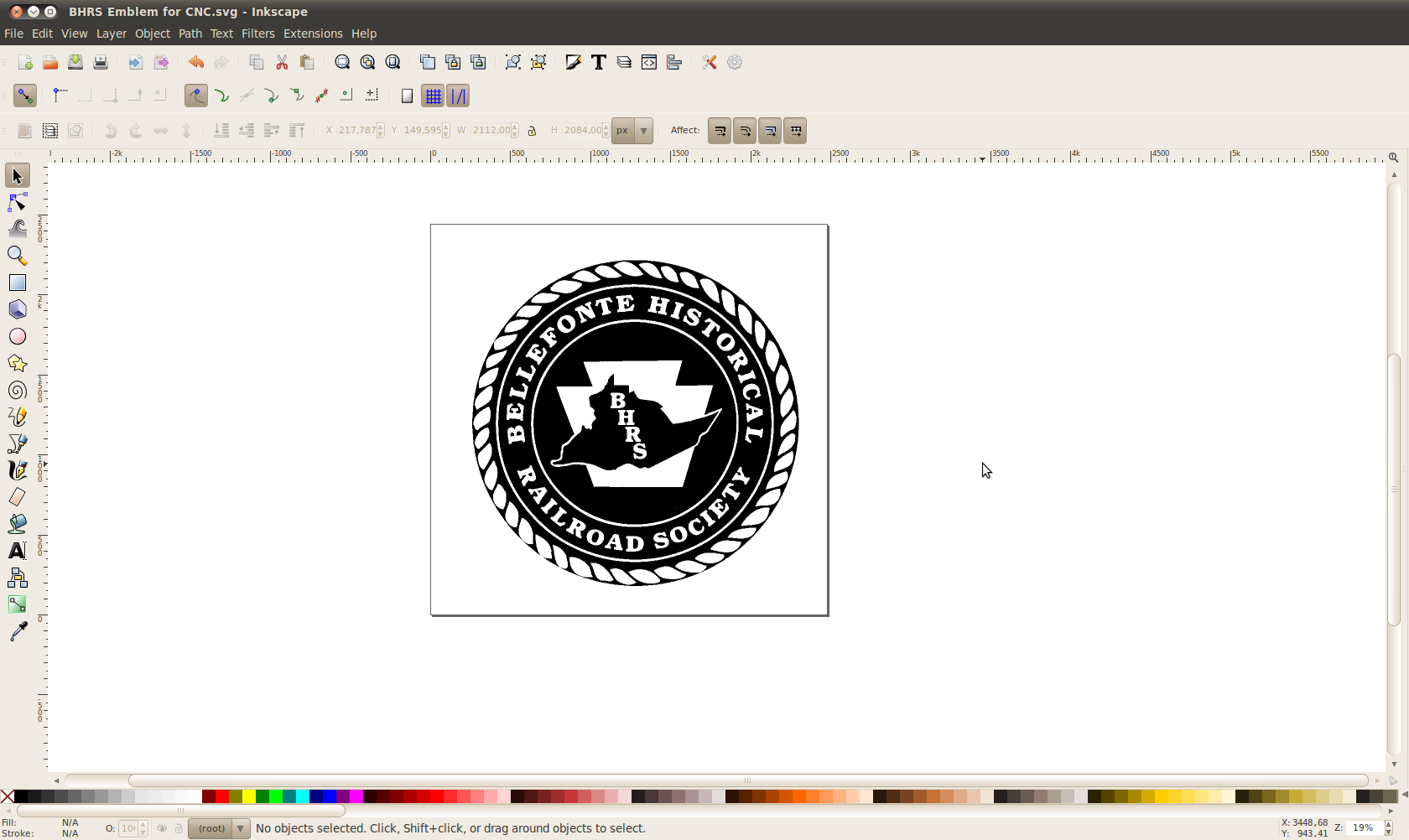Save the current document
Image resolution: width=1409 pixels, height=840 pixels.
click(x=75, y=62)
